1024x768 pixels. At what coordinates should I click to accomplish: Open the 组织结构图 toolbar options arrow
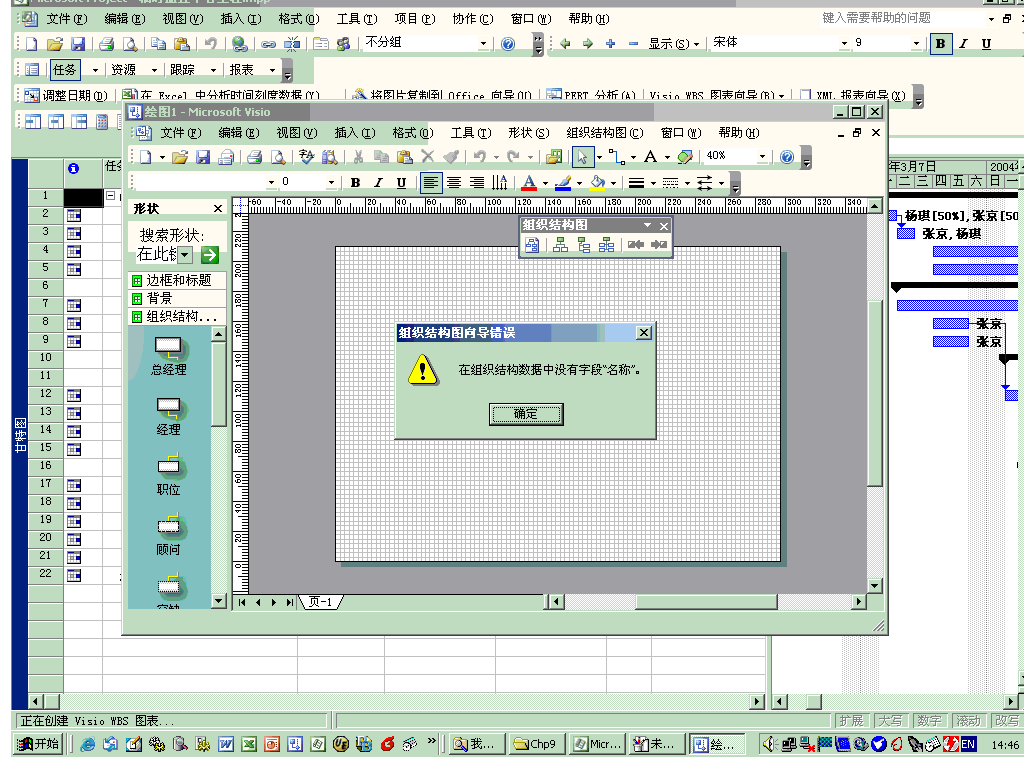(647, 225)
